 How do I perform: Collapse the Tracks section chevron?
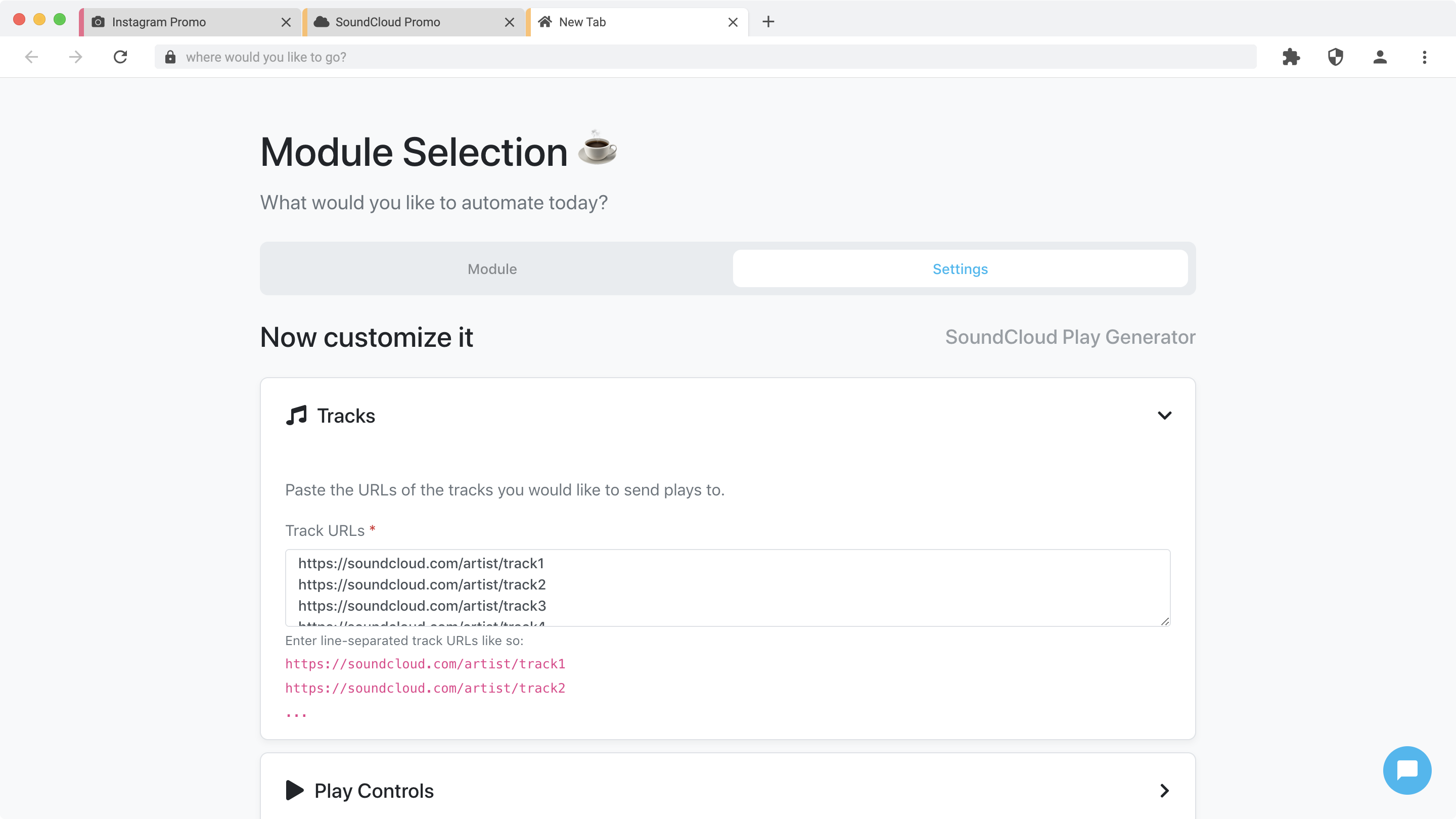(x=1164, y=416)
